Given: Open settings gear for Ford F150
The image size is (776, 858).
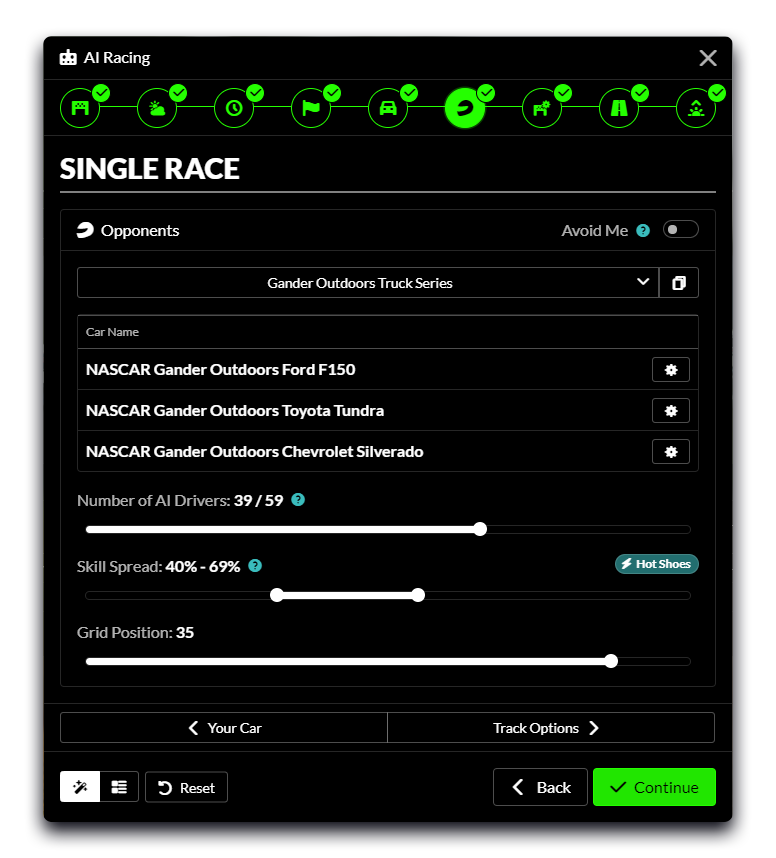Looking at the screenshot, I should point(671,370).
